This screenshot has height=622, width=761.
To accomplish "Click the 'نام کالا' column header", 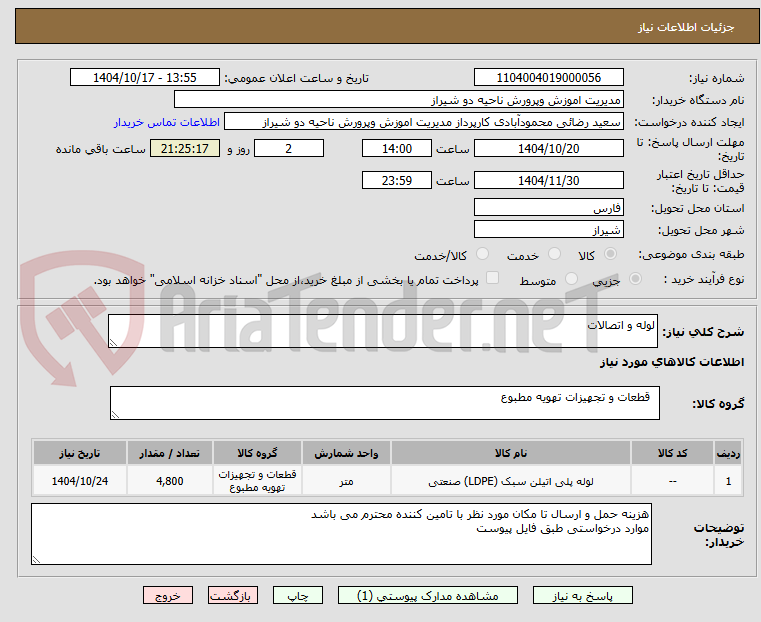I will [x=511, y=453].
